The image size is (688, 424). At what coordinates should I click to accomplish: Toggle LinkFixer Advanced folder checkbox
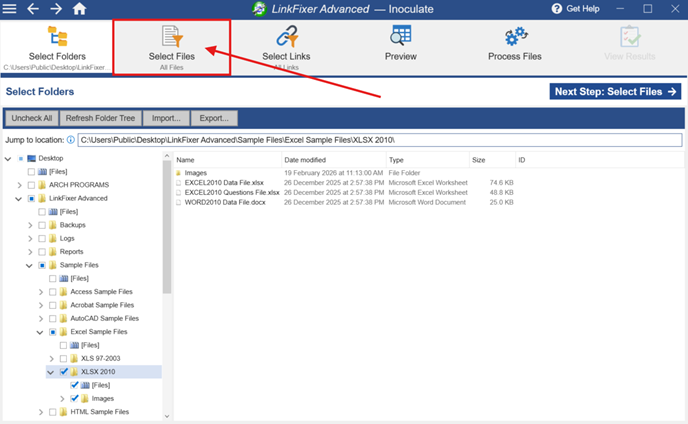pyautogui.click(x=31, y=198)
